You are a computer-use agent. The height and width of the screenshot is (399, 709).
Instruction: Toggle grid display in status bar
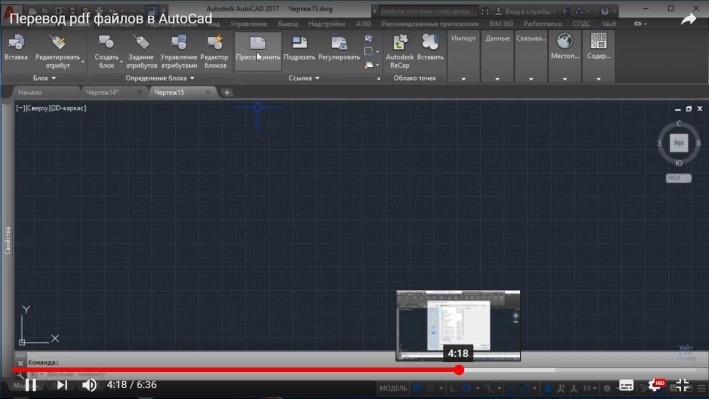(417, 388)
